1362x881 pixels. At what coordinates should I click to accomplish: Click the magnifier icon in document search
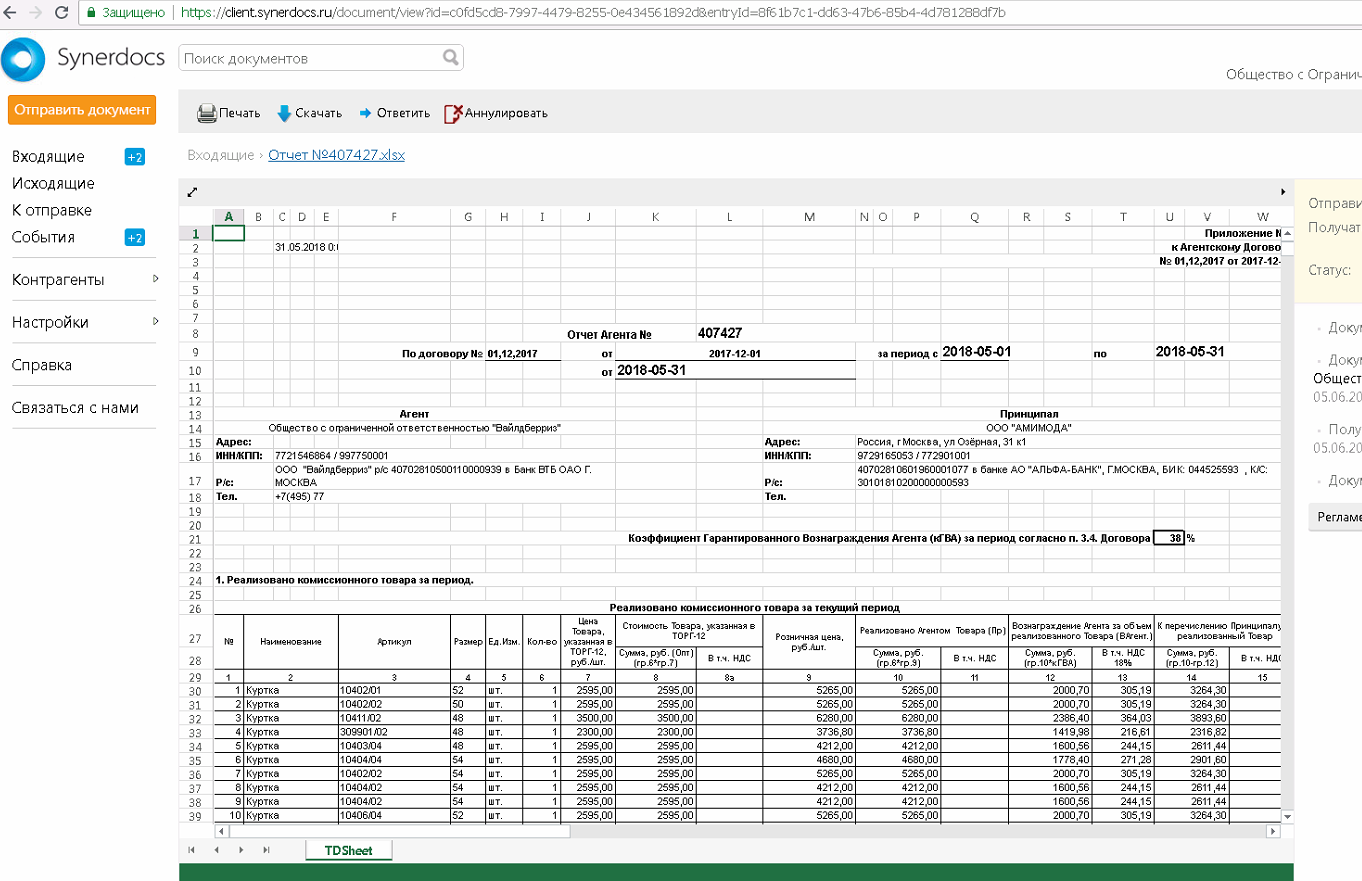tap(451, 58)
